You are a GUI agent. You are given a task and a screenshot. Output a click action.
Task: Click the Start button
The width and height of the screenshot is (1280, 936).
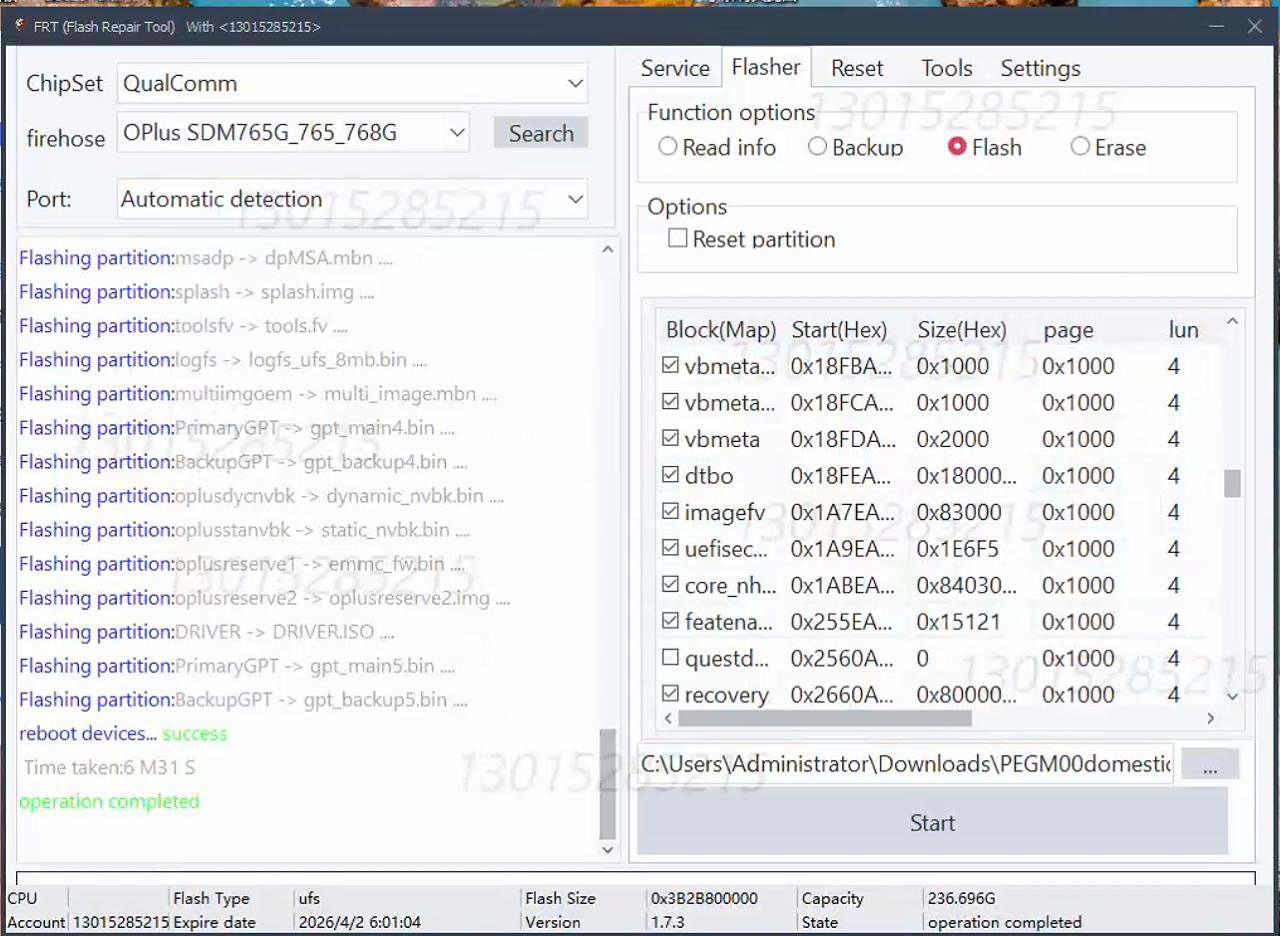[932, 822]
